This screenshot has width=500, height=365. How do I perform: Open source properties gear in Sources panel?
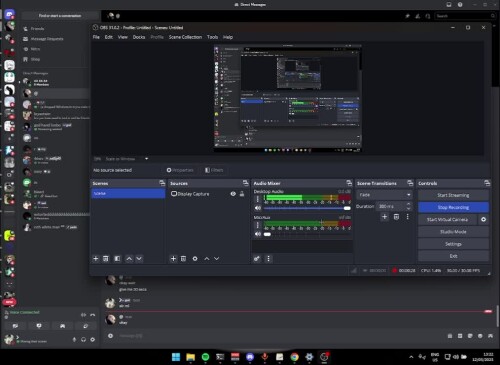(195, 259)
